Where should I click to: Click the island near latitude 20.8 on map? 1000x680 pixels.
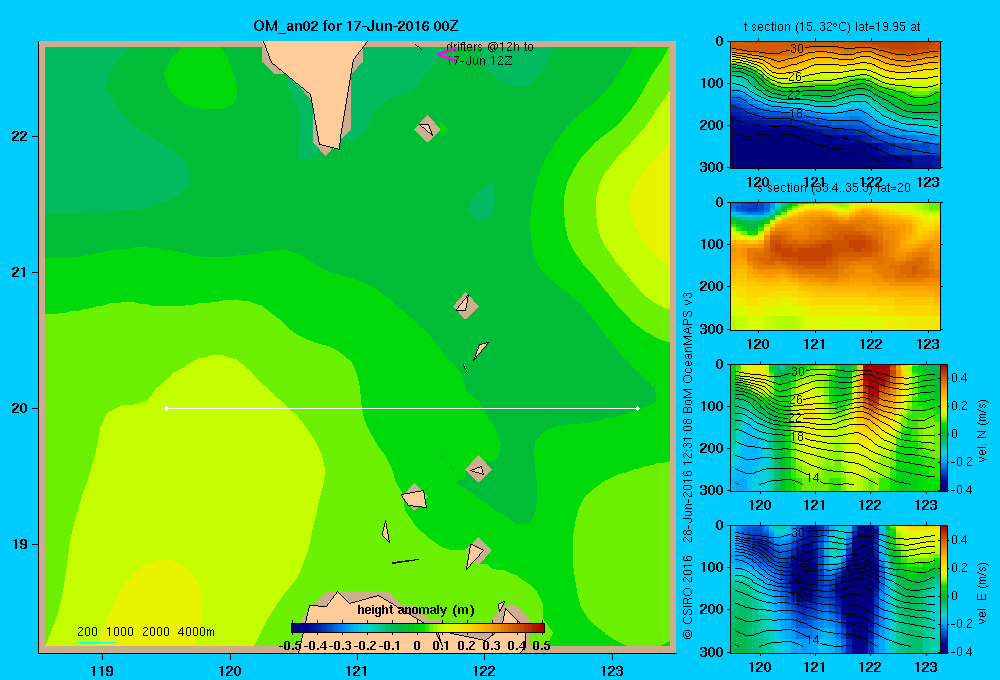(466, 306)
